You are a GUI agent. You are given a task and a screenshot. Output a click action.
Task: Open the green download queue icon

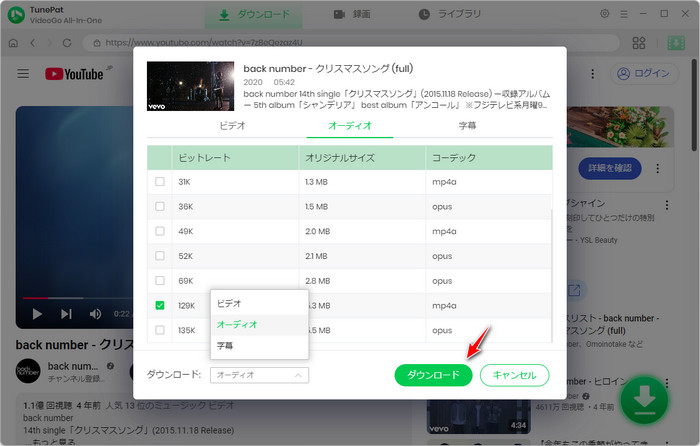pos(676,43)
